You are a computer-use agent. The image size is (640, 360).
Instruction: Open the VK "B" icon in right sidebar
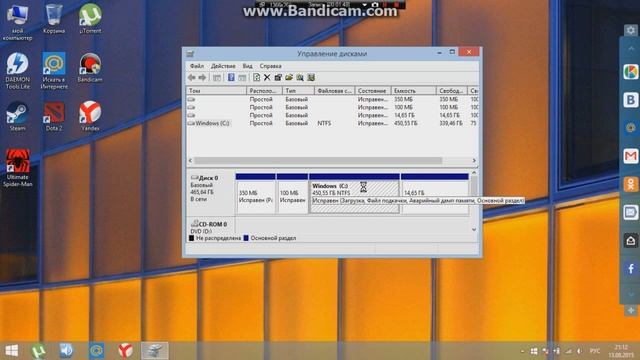click(631, 100)
